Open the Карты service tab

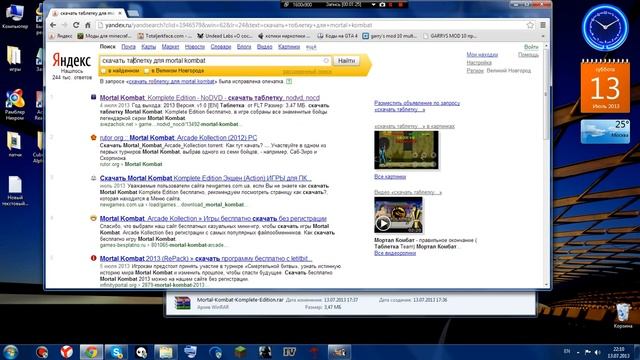149,47
